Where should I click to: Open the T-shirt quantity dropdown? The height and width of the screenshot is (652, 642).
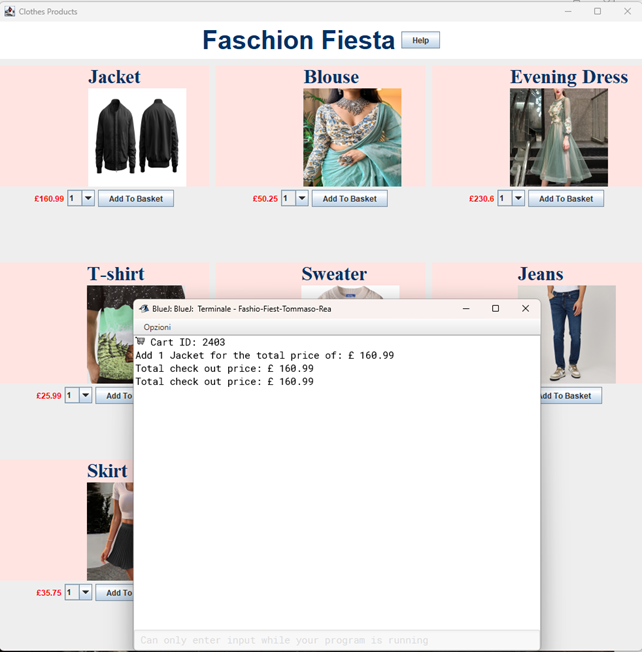85,396
